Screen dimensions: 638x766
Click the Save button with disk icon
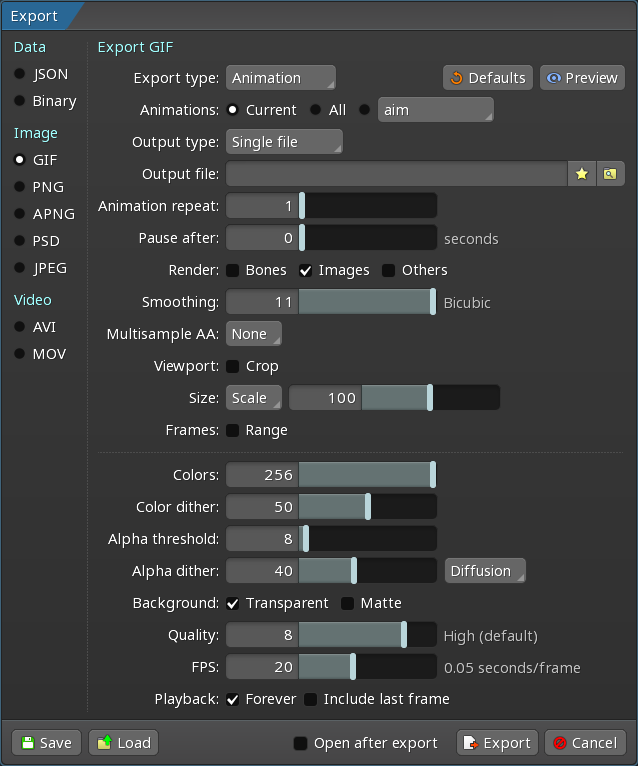pyautogui.click(x=46, y=743)
